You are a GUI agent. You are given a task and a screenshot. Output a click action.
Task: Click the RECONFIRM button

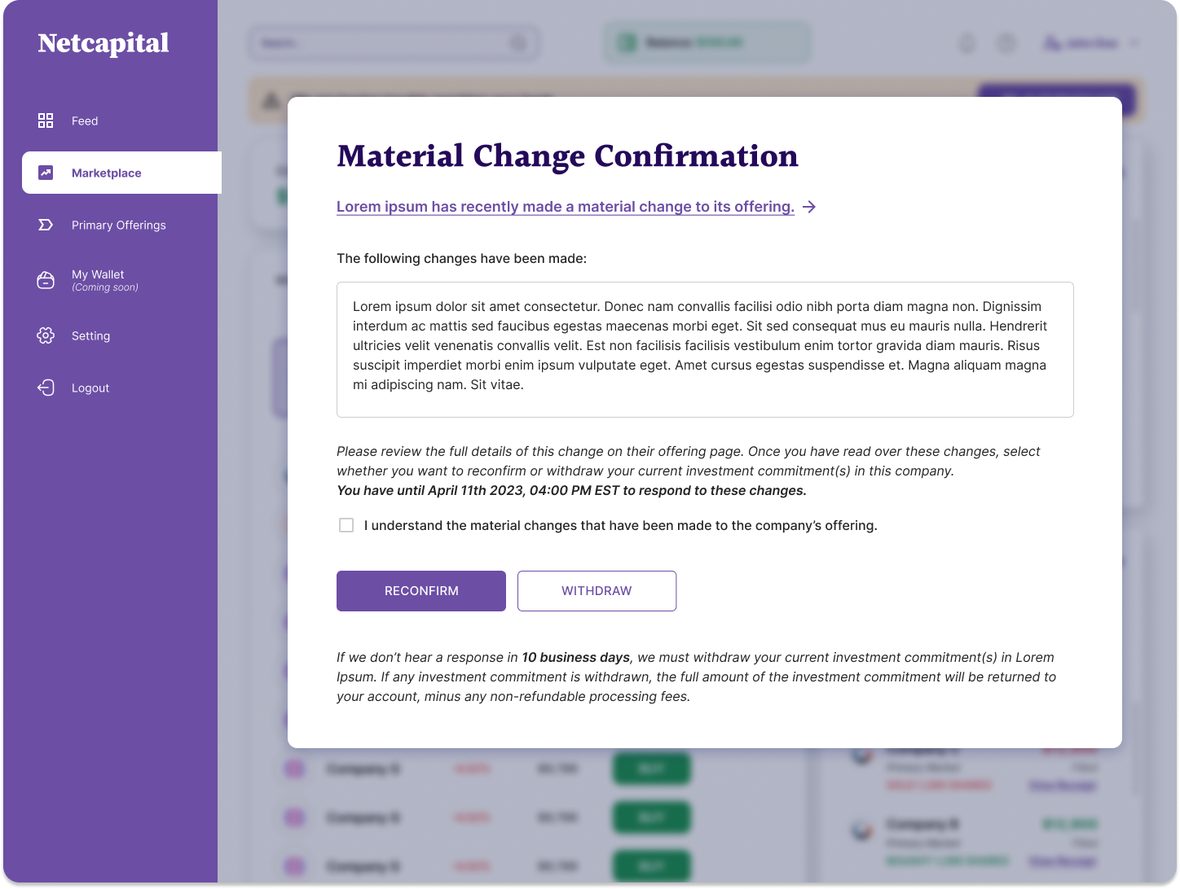tap(421, 591)
